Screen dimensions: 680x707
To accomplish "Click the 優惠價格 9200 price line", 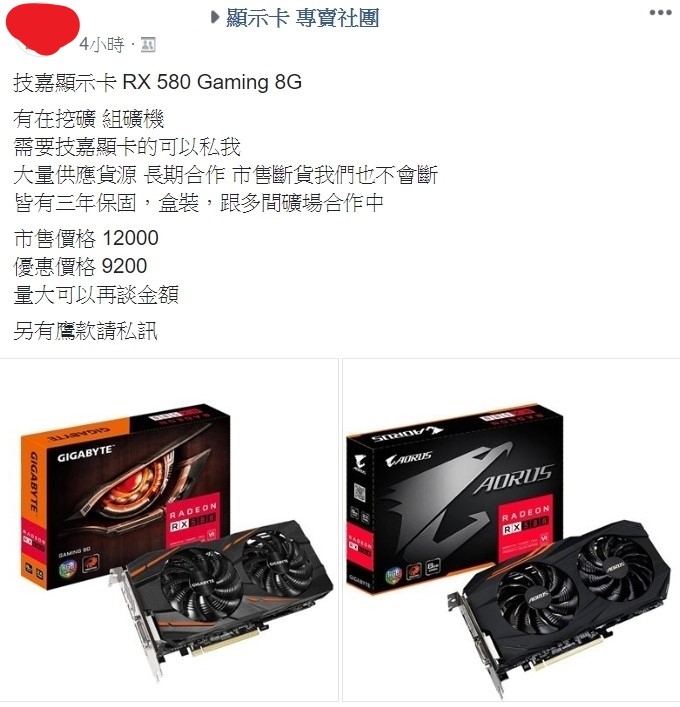I will click(80, 266).
